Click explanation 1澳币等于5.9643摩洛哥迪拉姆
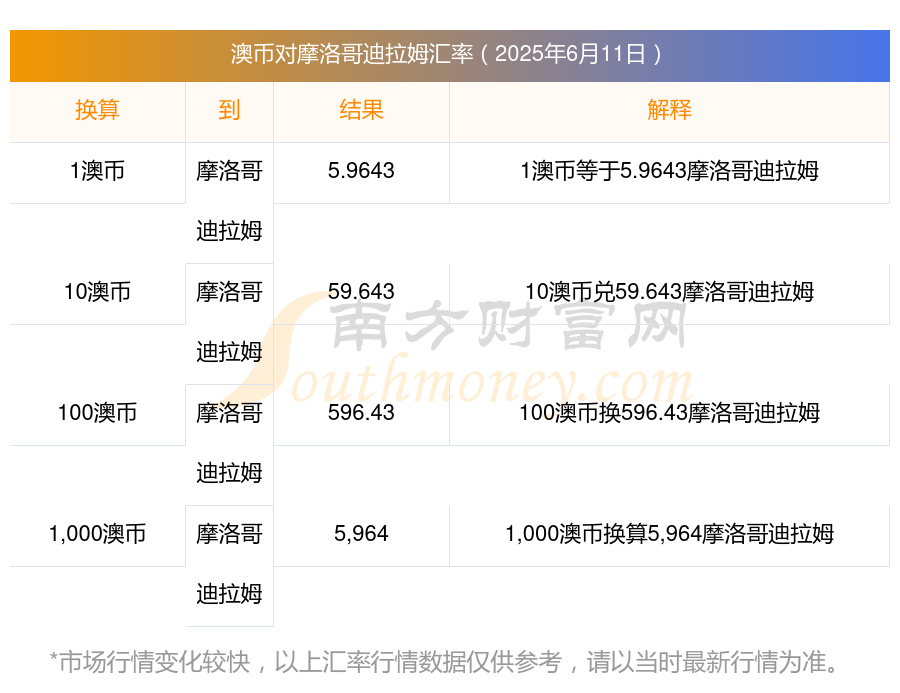Image resolution: width=900 pixels, height=693 pixels. pos(669,171)
